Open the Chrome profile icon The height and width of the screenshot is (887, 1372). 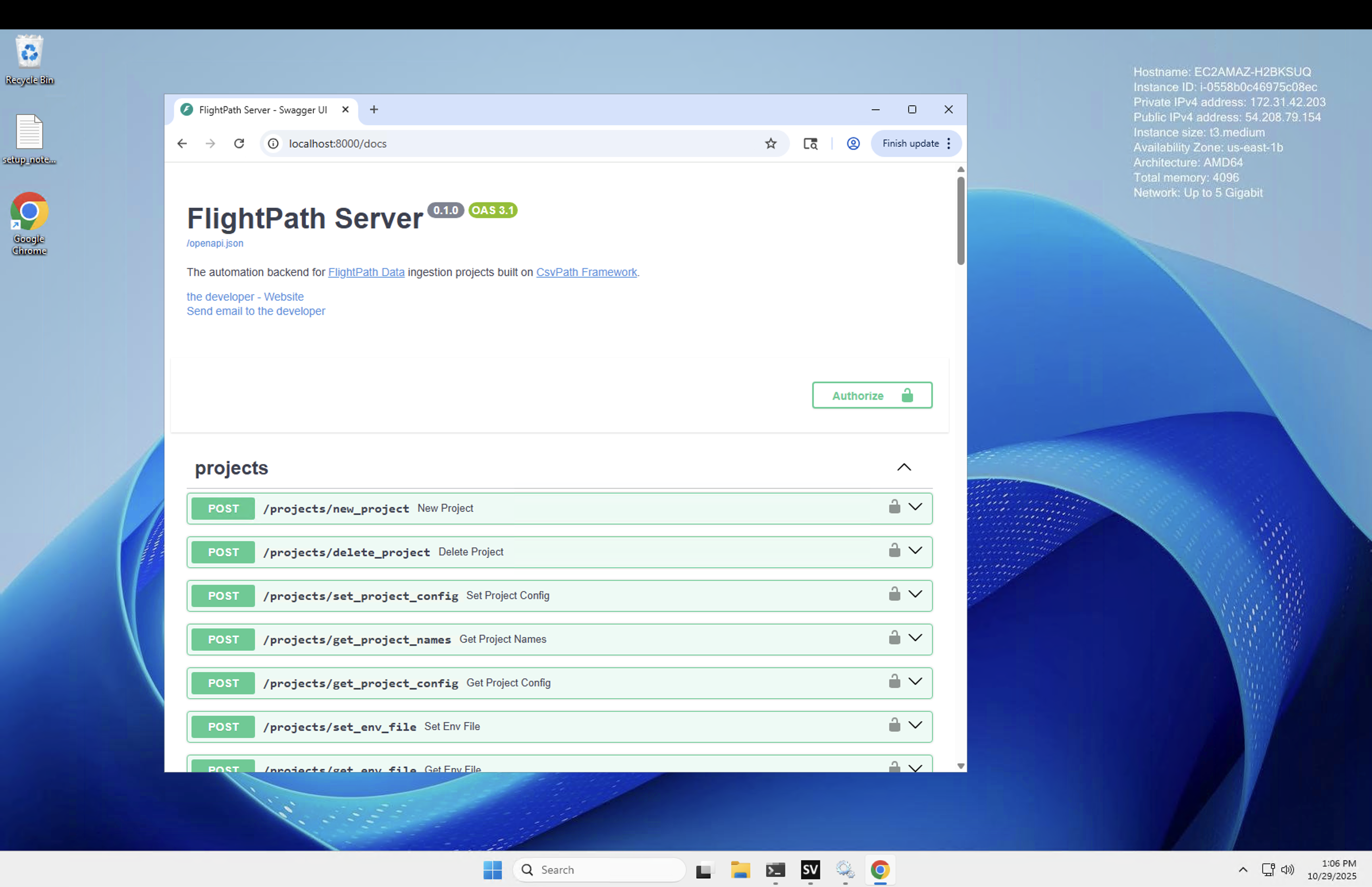853,143
